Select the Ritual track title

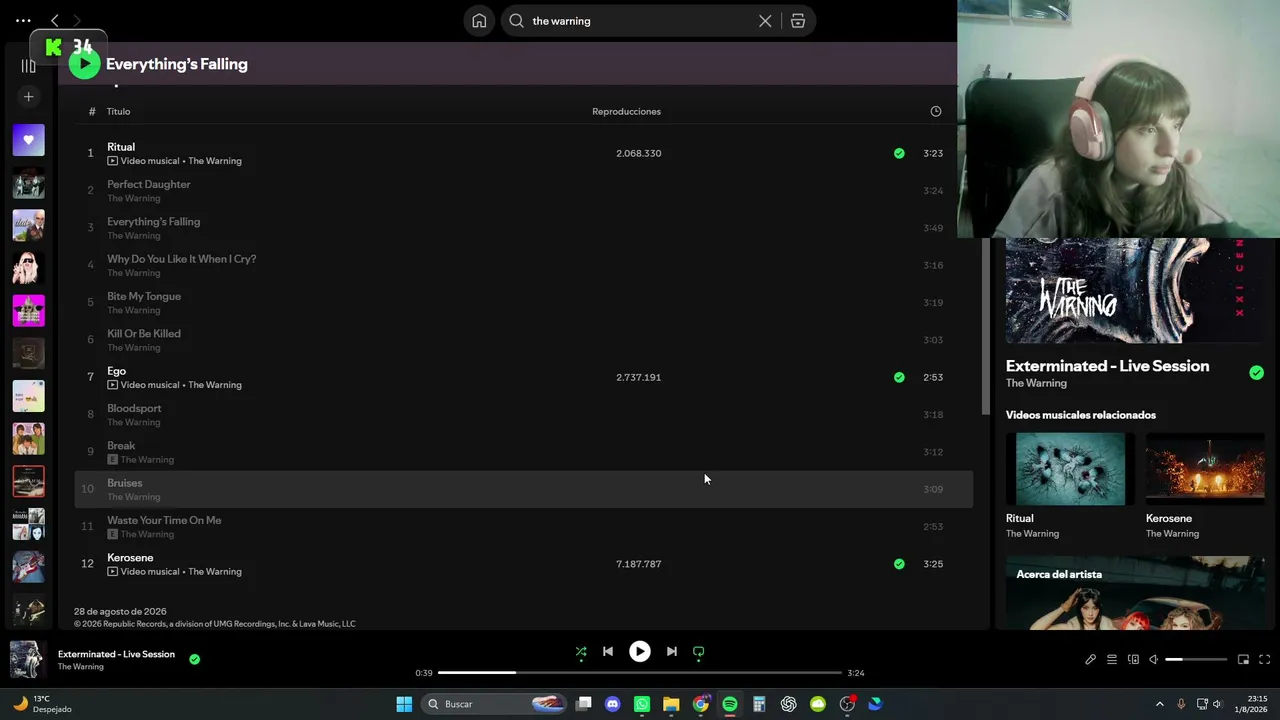(x=121, y=147)
